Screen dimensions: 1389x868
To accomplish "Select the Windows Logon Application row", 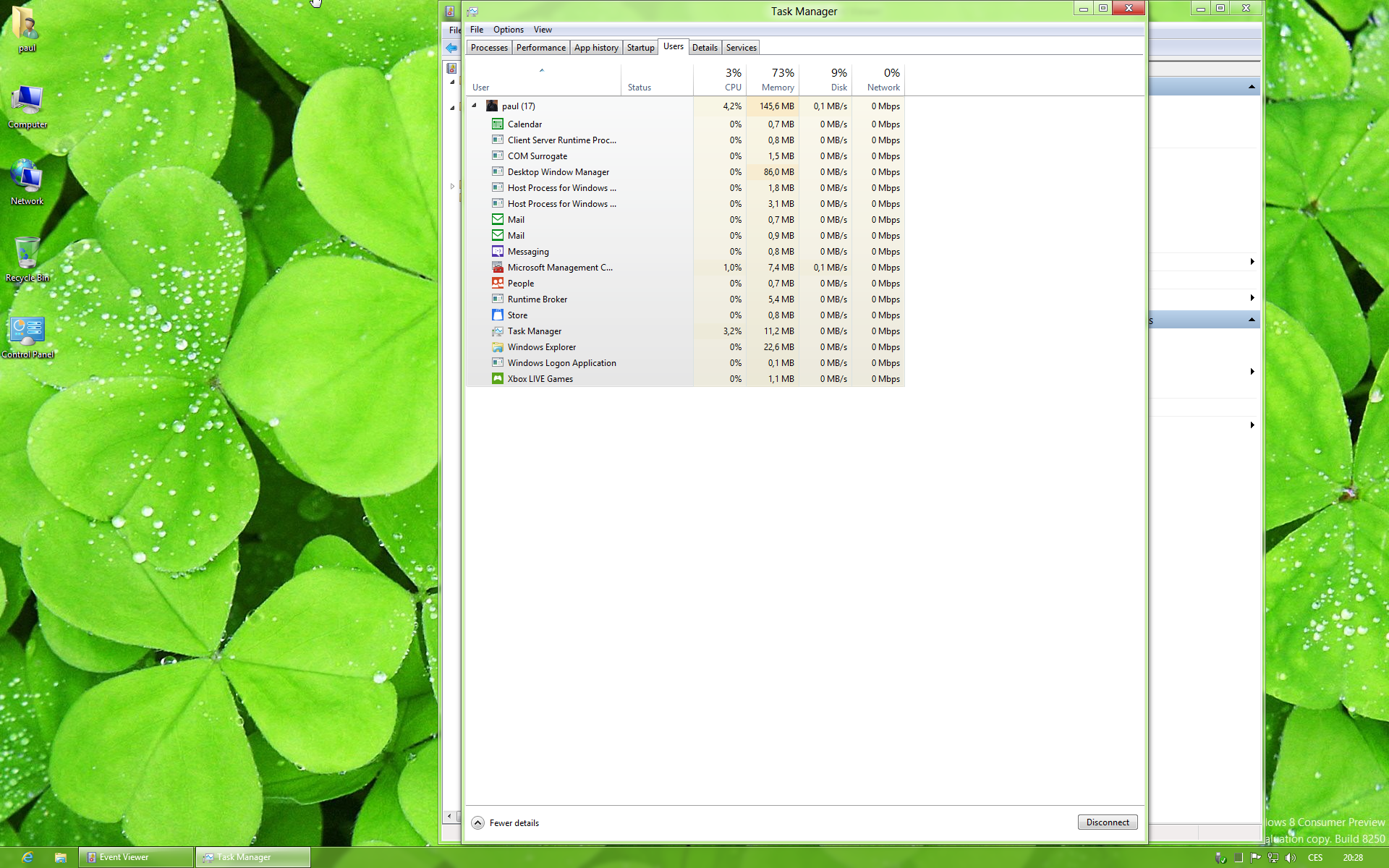I will [686, 363].
